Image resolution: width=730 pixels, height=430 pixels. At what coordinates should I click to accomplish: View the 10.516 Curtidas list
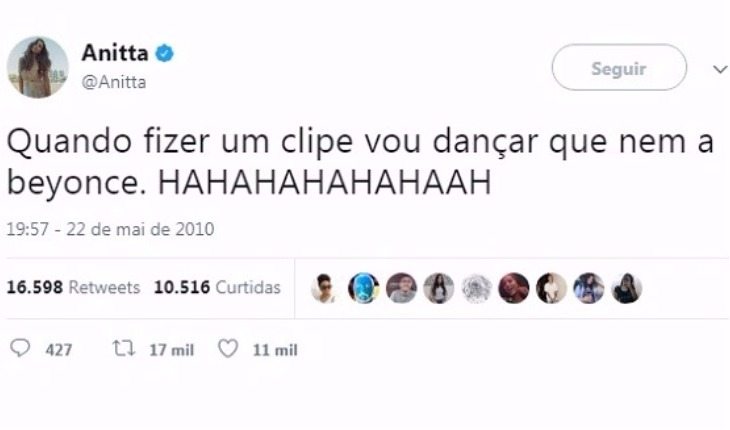click(x=217, y=288)
